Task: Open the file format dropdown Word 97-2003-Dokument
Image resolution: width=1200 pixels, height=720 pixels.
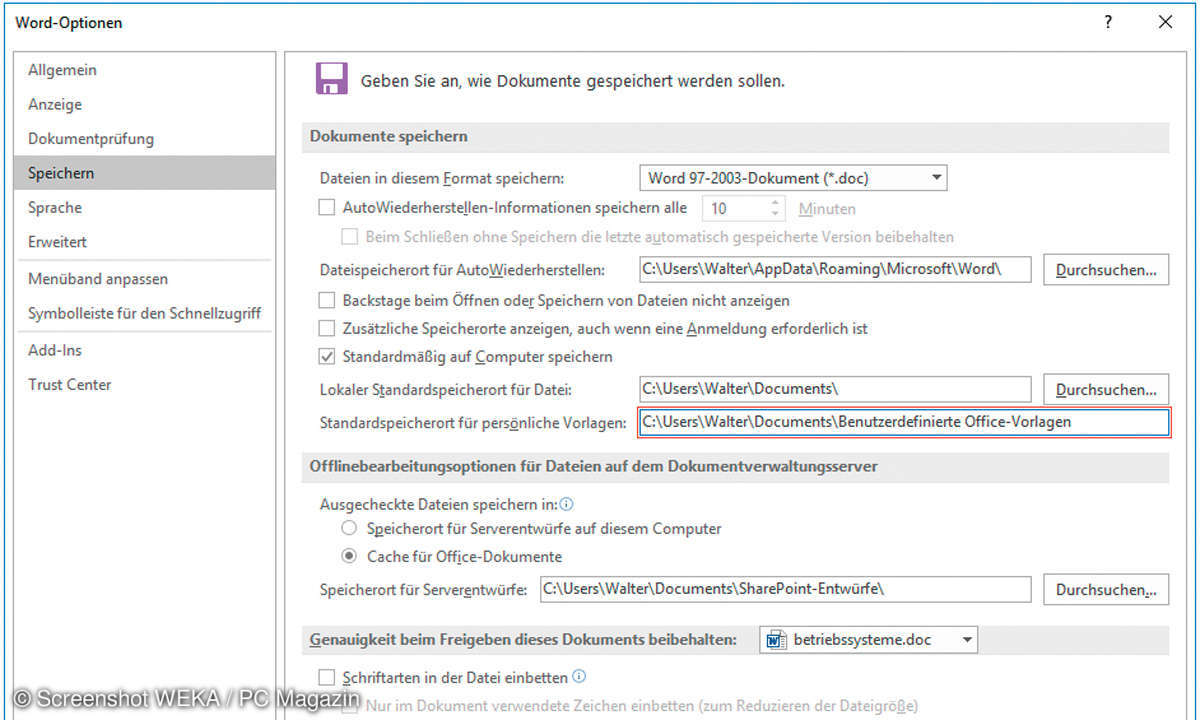Action: click(793, 178)
